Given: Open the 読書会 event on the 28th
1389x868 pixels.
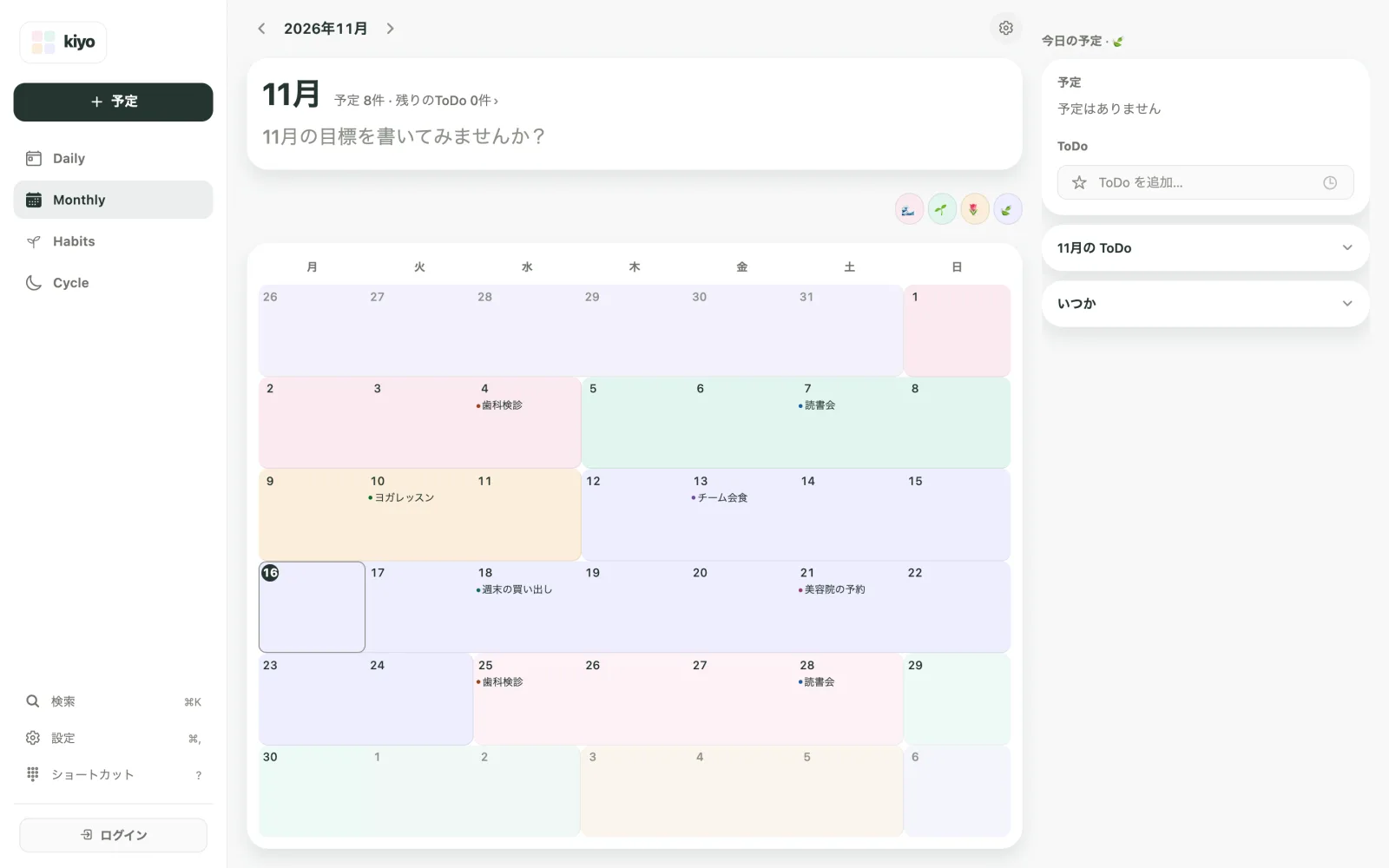Looking at the screenshot, I should coord(817,682).
